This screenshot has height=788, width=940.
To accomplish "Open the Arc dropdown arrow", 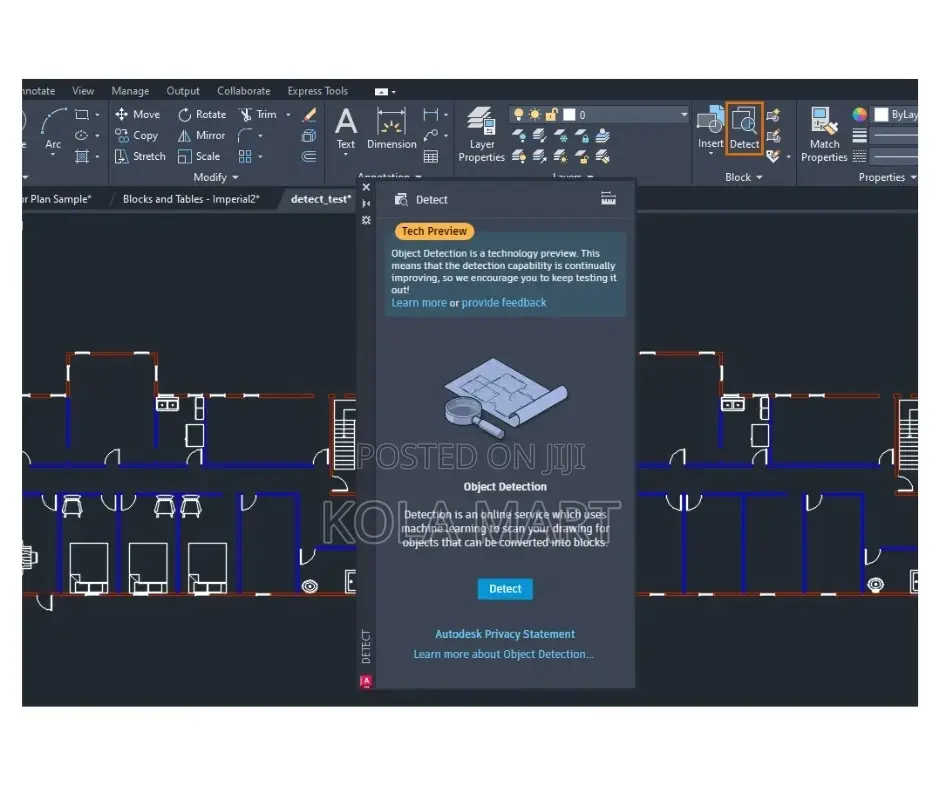I will (x=53, y=155).
